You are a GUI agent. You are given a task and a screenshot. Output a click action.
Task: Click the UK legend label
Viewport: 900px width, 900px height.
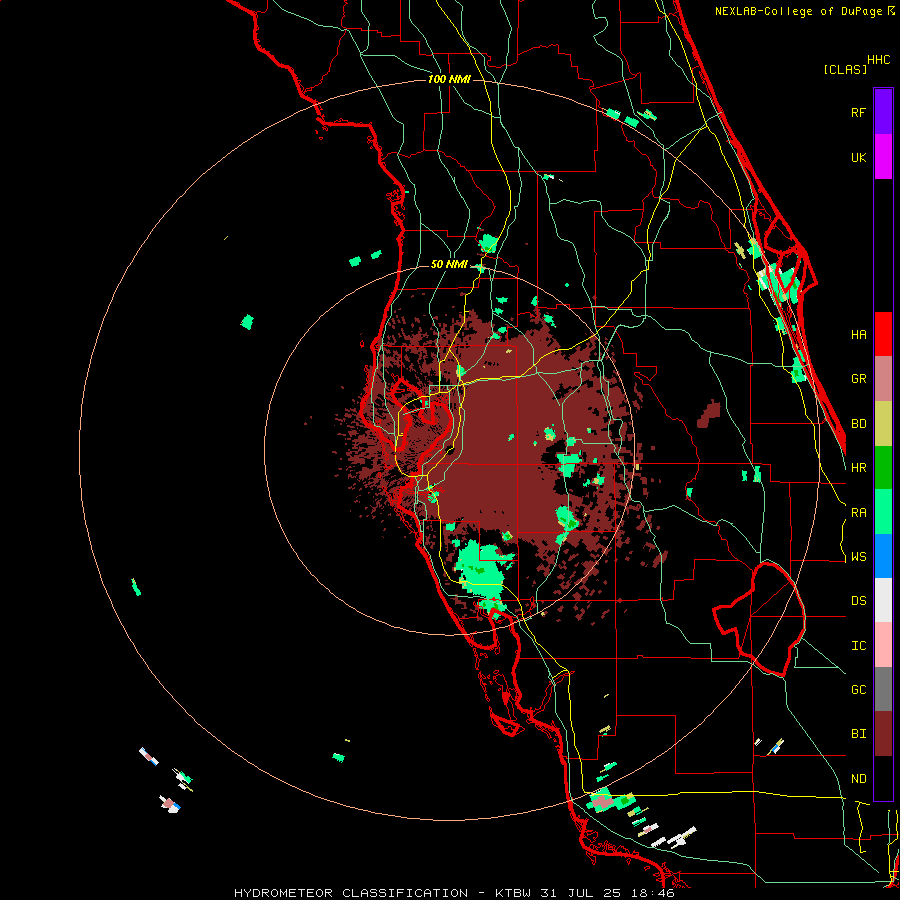[x=859, y=157]
